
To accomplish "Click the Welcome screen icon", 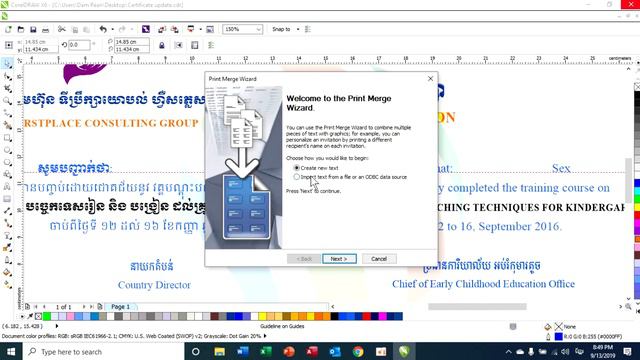I will pos(210,29).
